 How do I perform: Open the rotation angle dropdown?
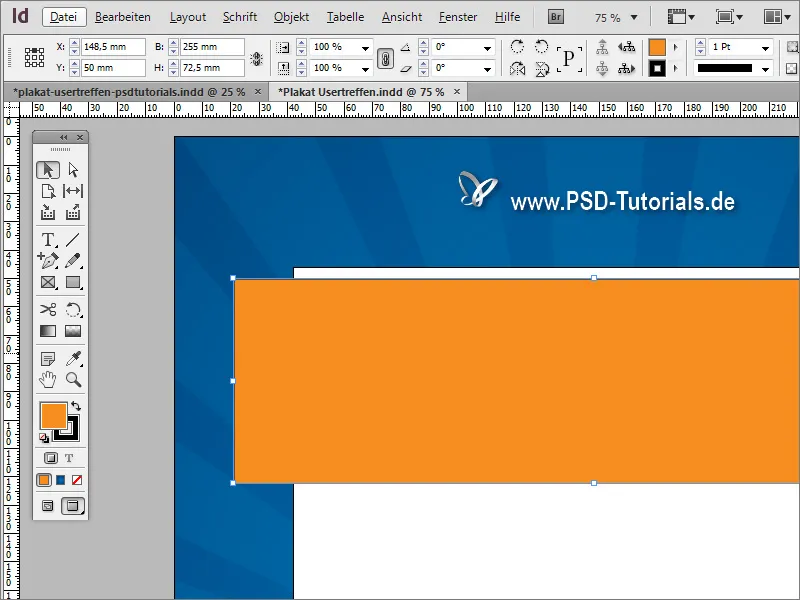pos(487,48)
